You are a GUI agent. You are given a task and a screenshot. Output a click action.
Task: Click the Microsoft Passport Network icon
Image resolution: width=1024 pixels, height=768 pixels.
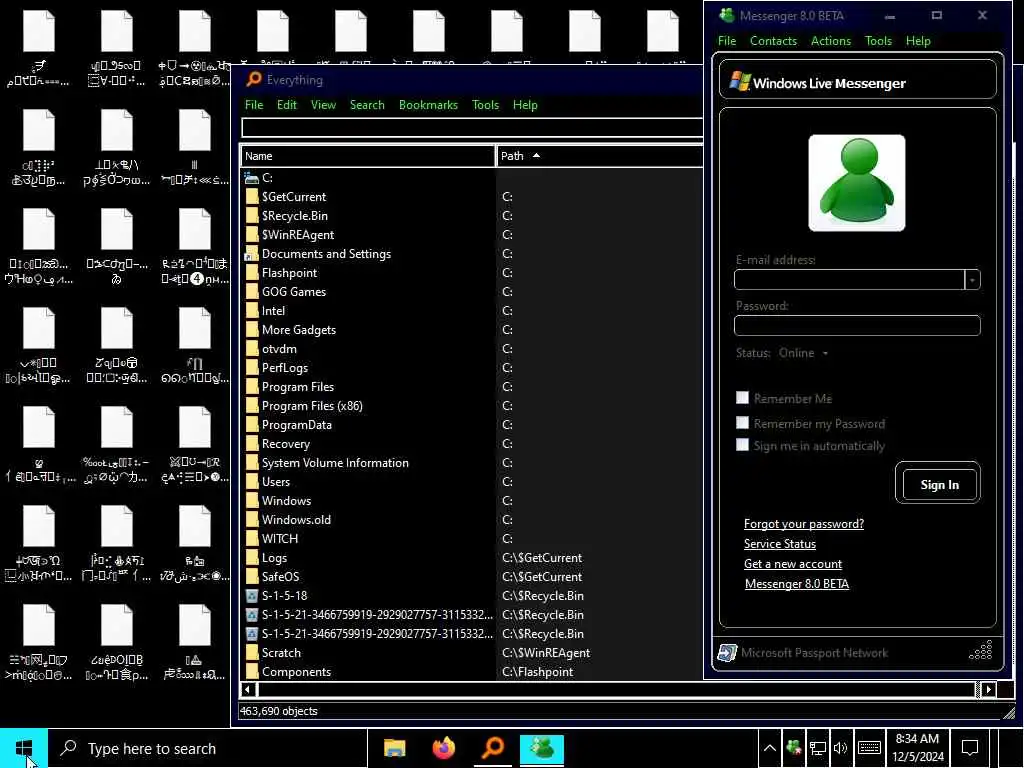[x=727, y=652]
